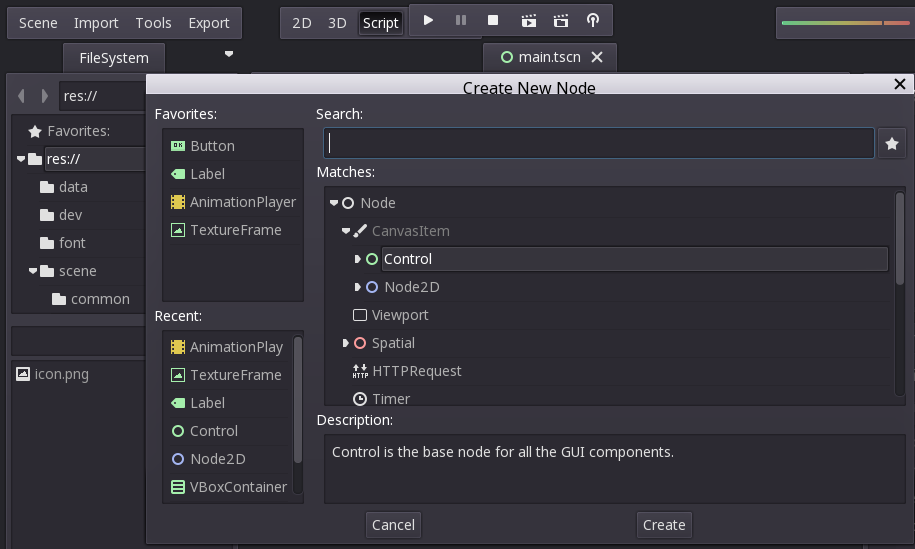Screen dimensions: 915x549
Task: Click the Recent list scrollbar
Action: pyautogui.click(x=298, y=400)
